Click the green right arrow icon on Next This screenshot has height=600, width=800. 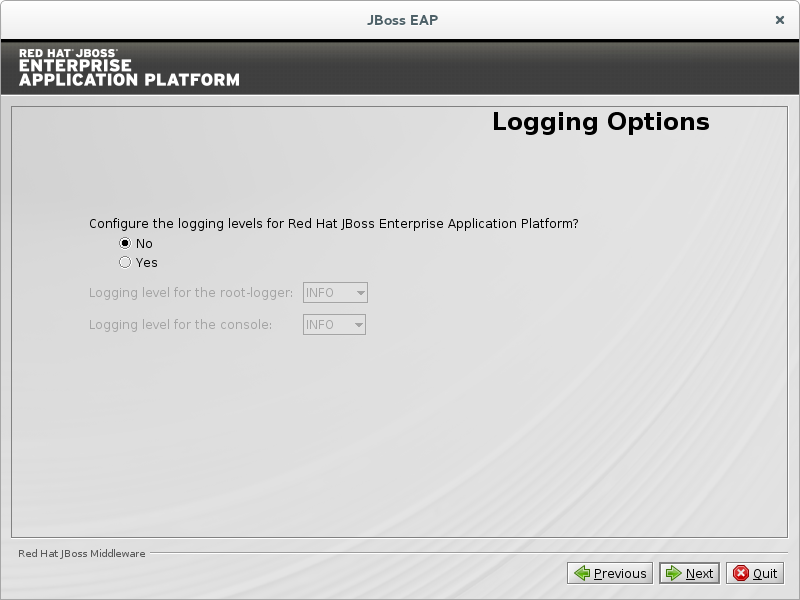(674, 573)
